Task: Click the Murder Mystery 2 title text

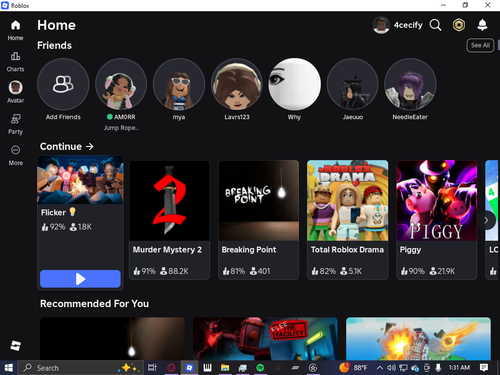Action: (x=167, y=250)
